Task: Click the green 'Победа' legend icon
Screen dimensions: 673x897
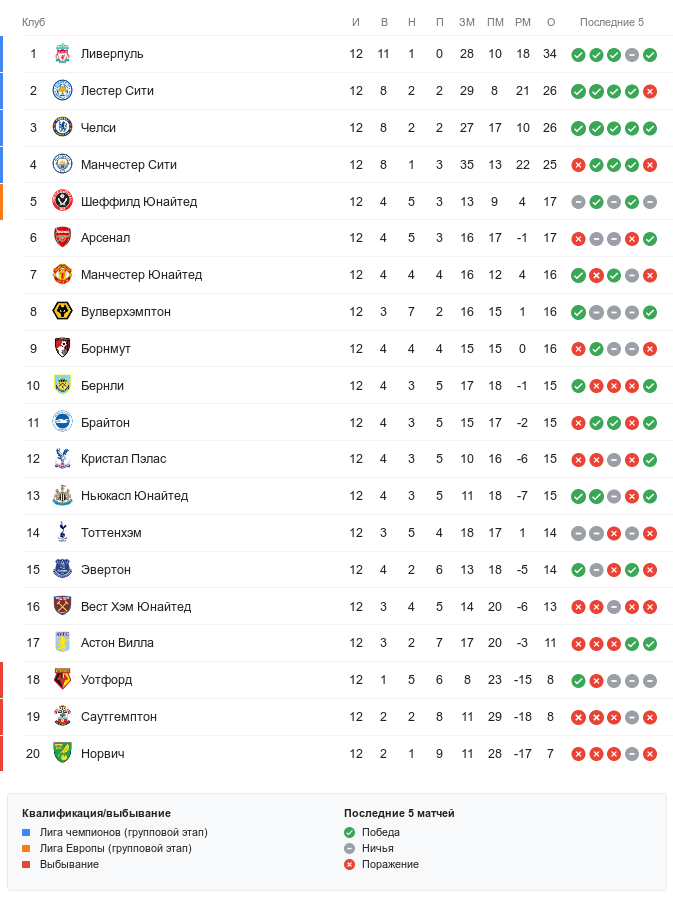Action: pos(349,832)
